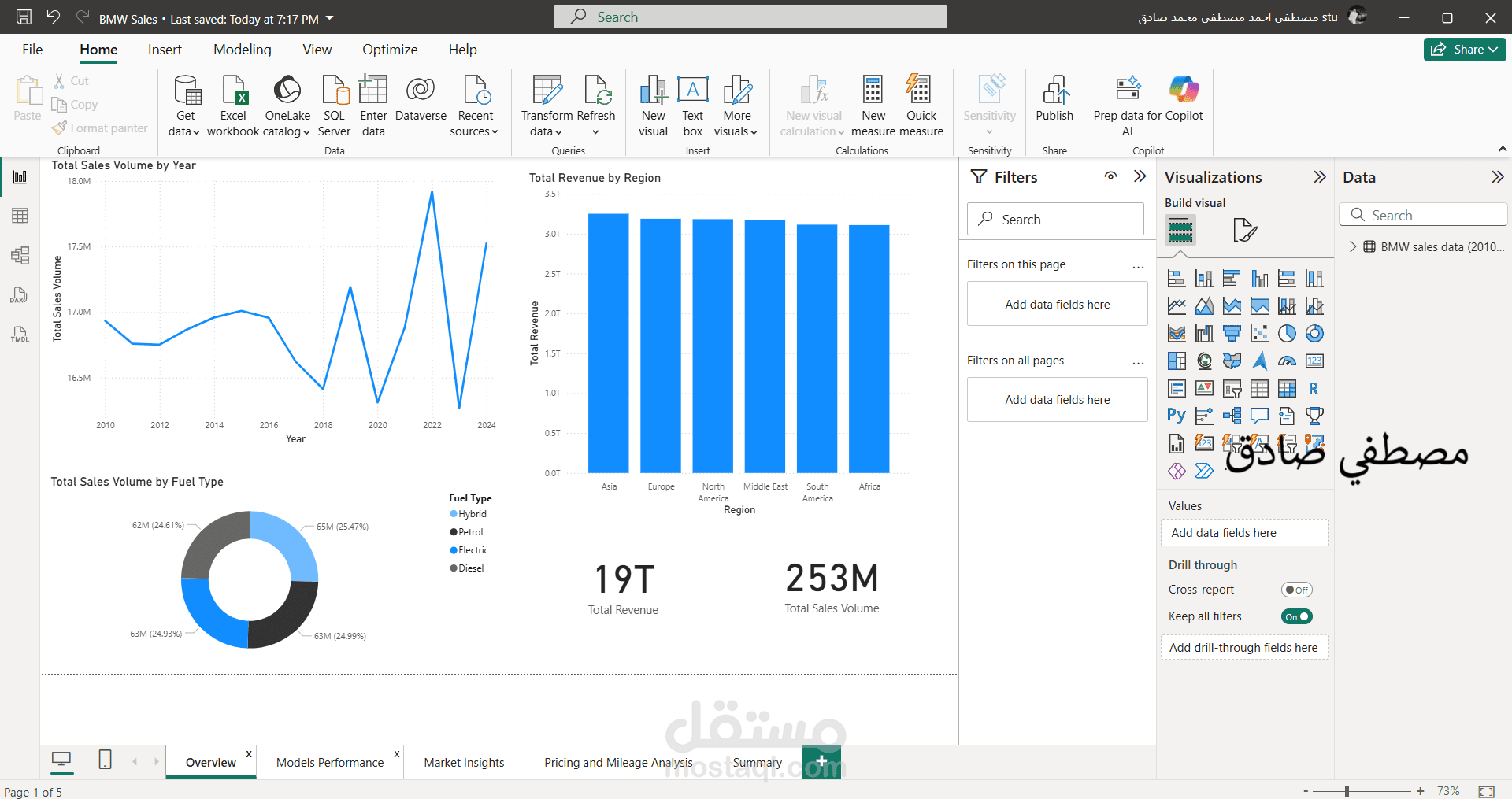
Task: Select the Gauge visual
Action: point(1287,361)
